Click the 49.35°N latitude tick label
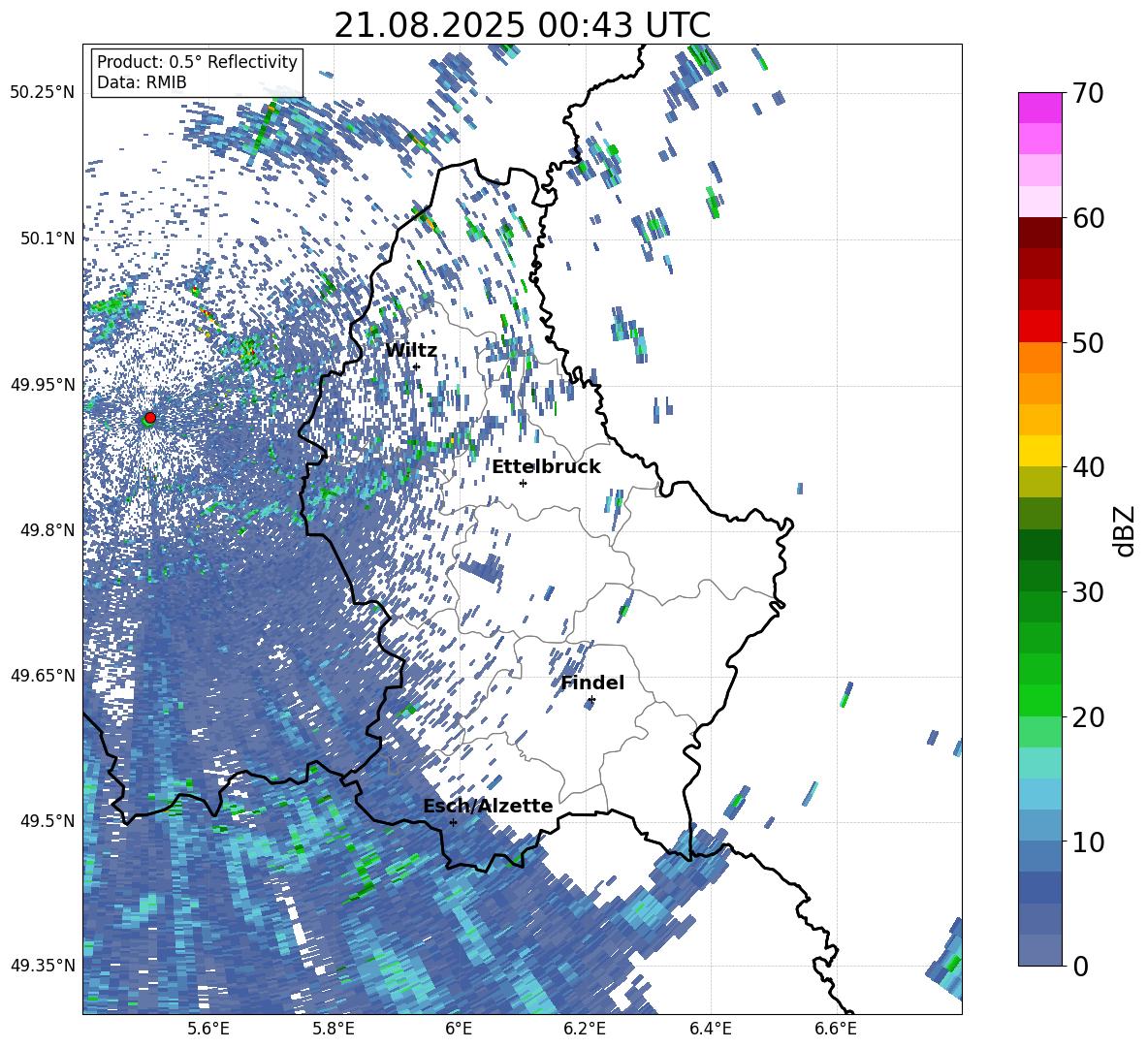The height and width of the screenshot is (1048, 1148). point(43,966)
